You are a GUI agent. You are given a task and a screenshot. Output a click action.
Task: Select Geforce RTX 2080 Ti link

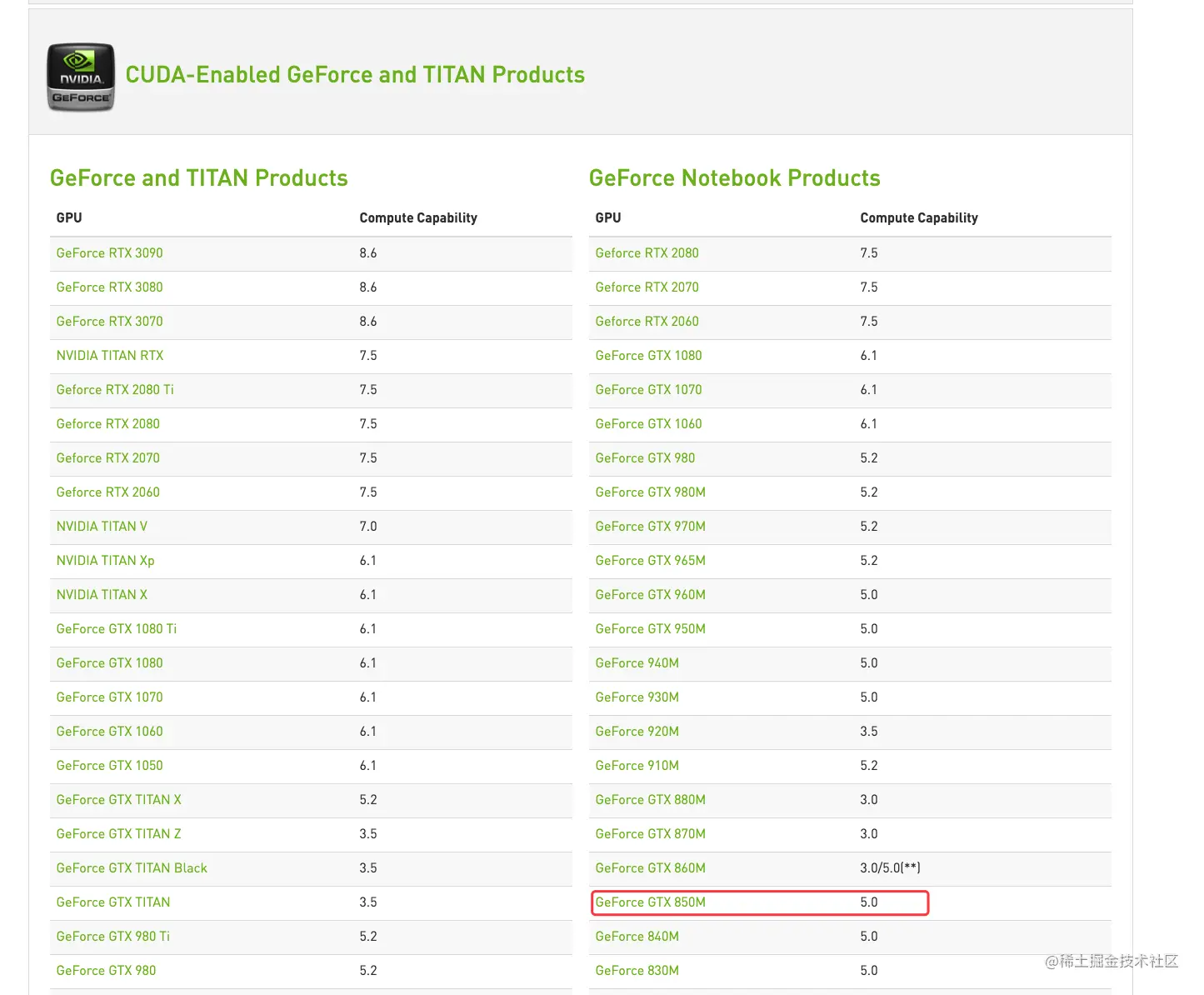[115, 390]
